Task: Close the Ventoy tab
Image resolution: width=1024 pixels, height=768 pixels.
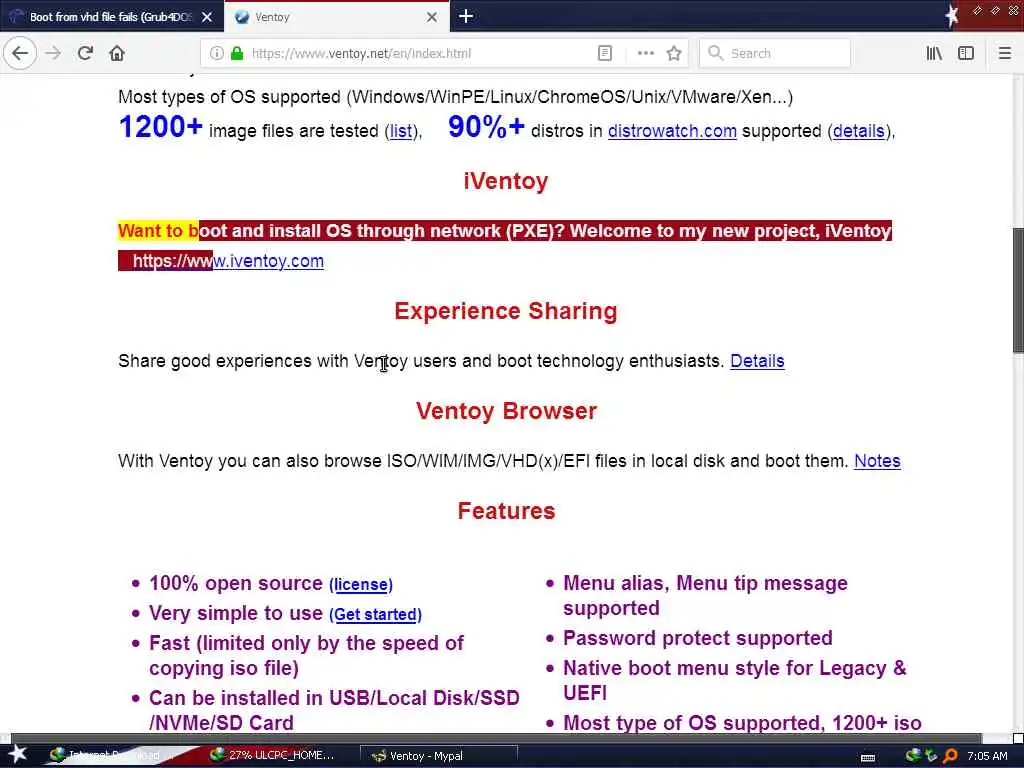Action: coord(432,17)
